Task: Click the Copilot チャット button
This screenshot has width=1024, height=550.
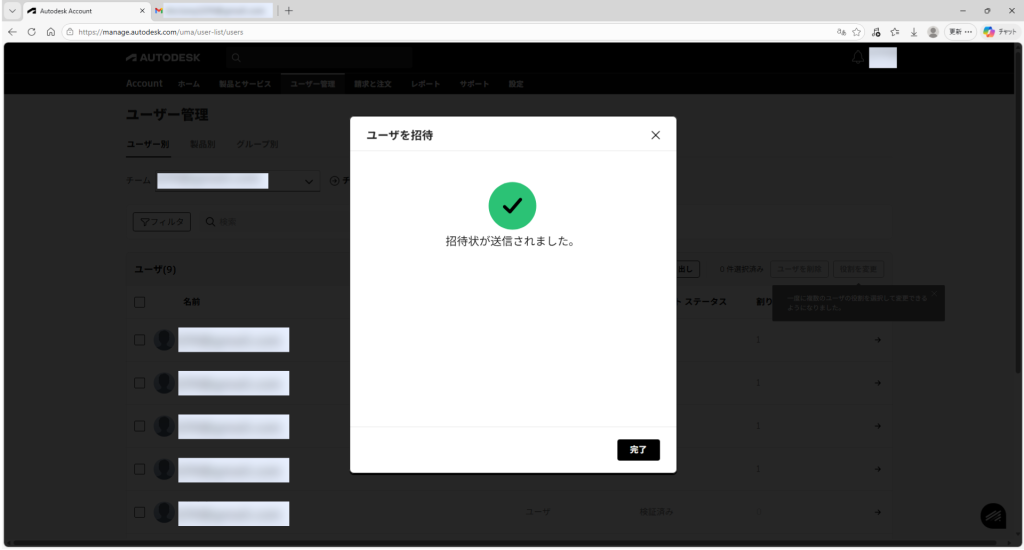Action: click(x=999, y=32)
